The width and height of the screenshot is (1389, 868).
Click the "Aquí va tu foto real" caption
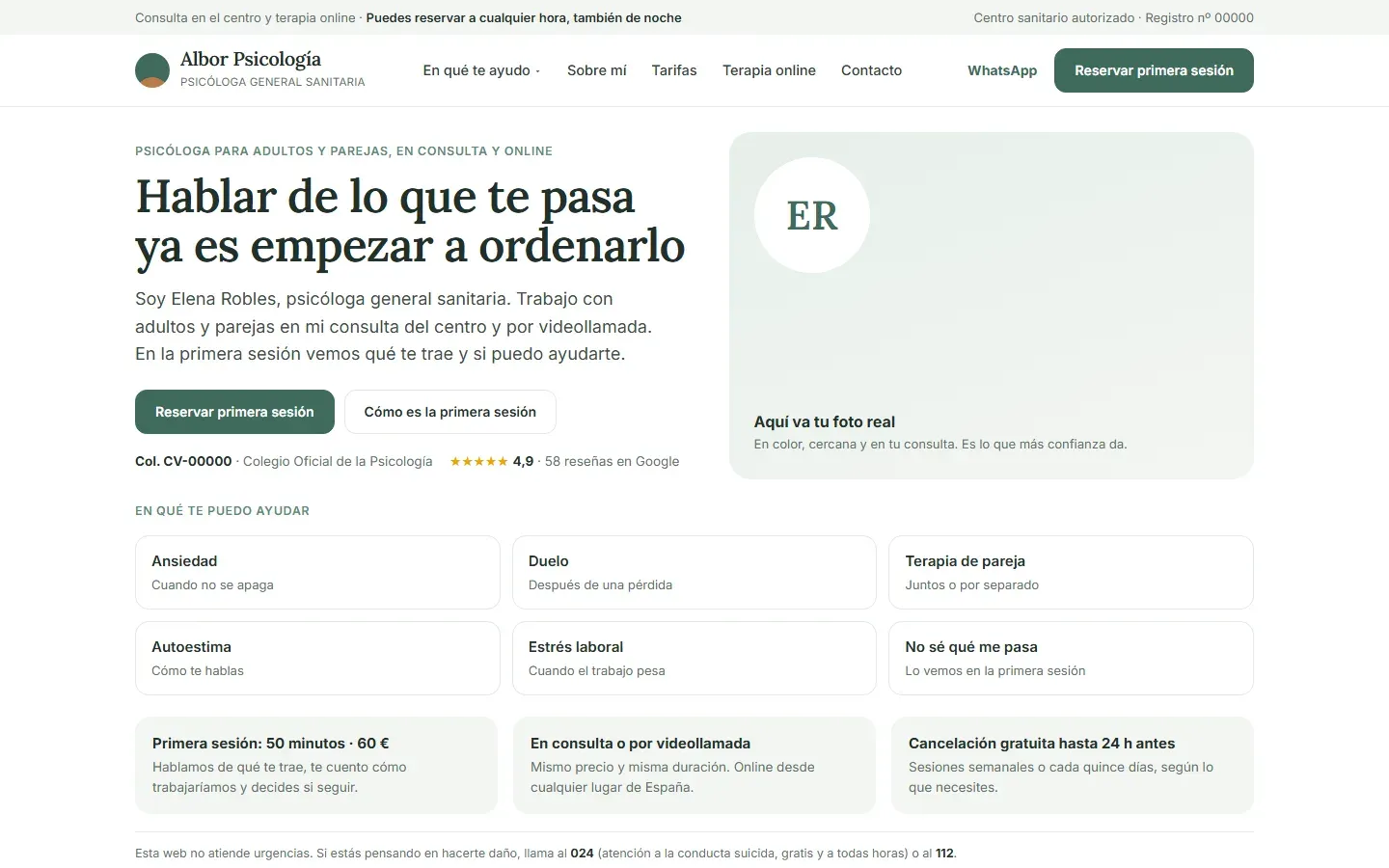(825, 421)
